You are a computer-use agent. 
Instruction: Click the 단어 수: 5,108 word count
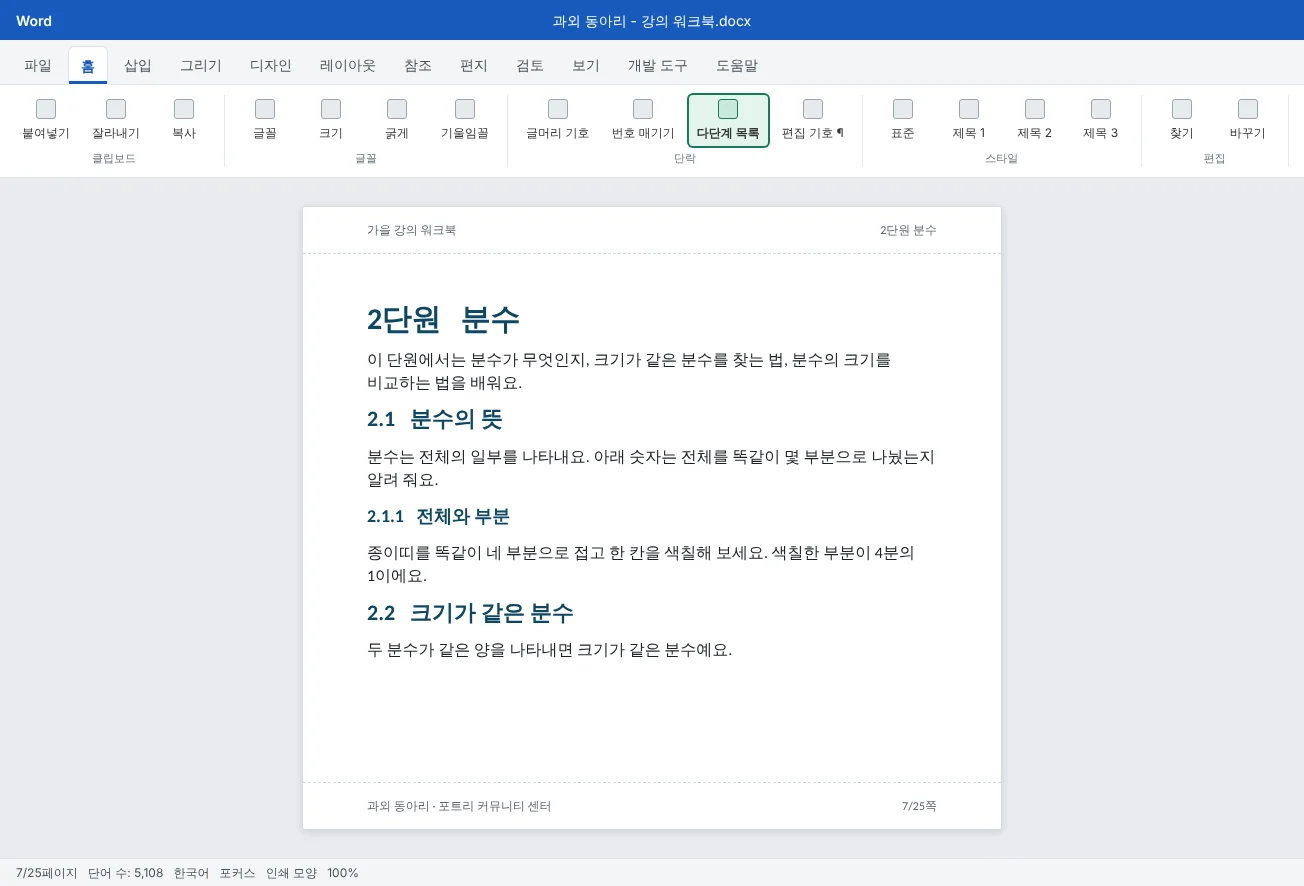tap(125, 873)
